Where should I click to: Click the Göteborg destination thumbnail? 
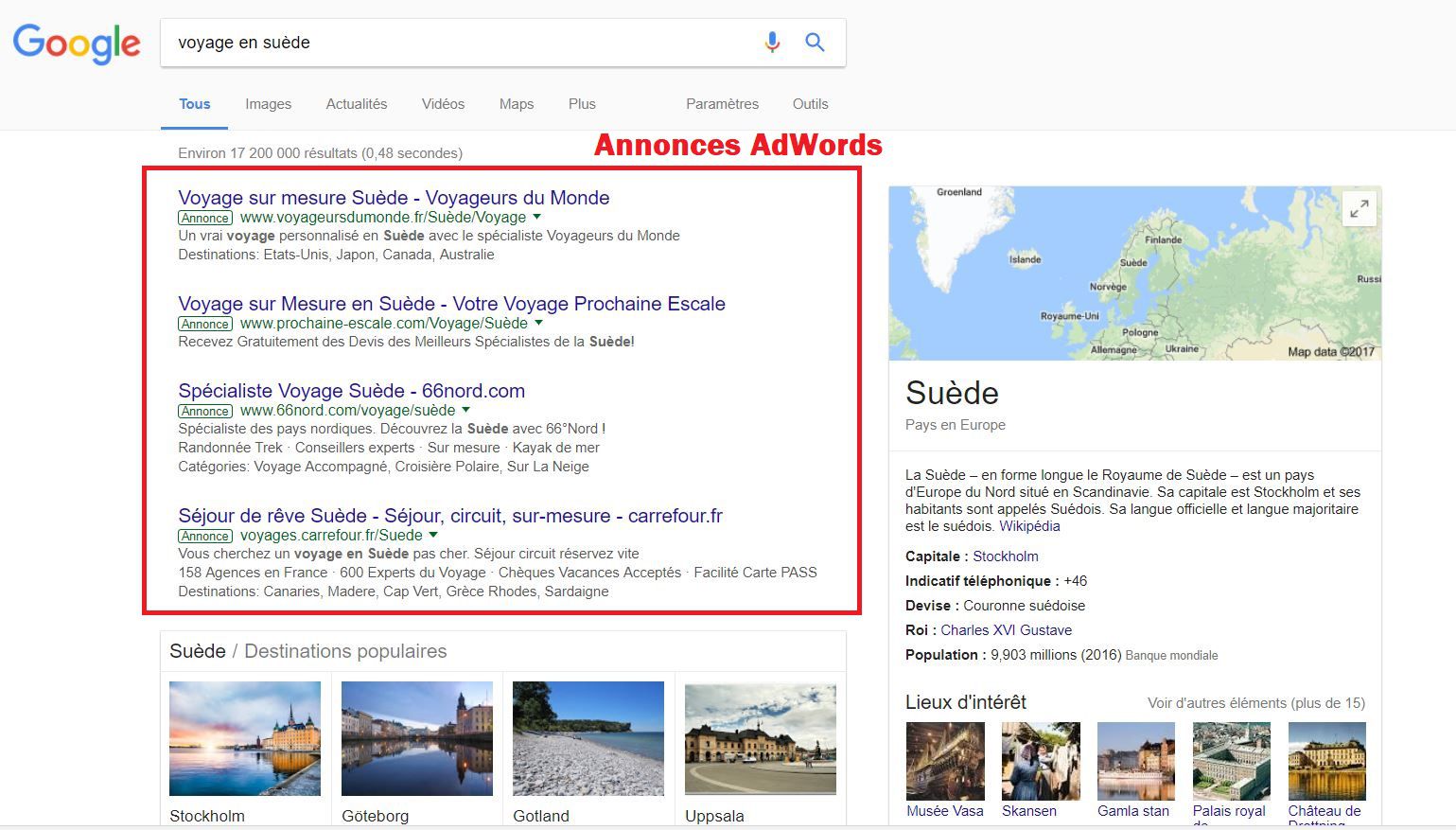tap(417, 739)
